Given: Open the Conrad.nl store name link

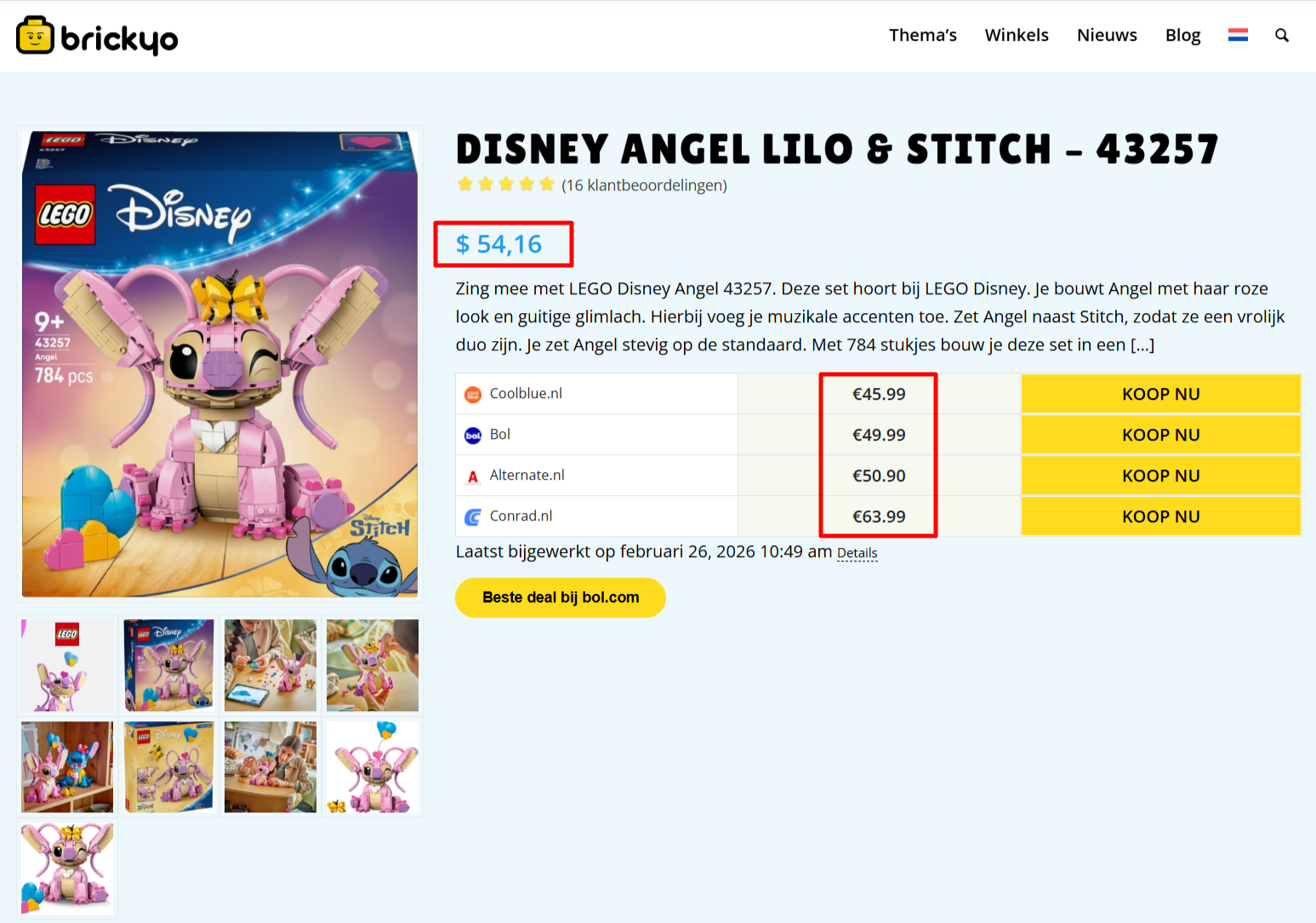Looking at the screenshot, I should pos(521,516).
